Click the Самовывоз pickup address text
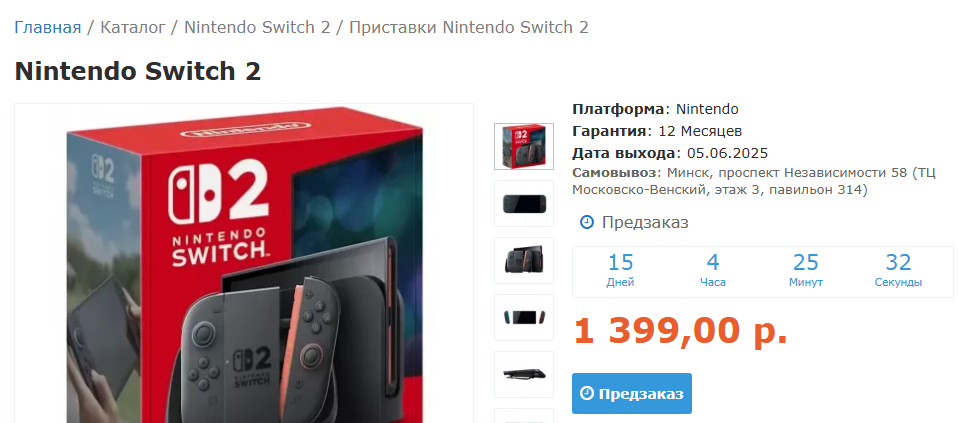The height and width of the screenshot is (423, 977). point(754,181)
